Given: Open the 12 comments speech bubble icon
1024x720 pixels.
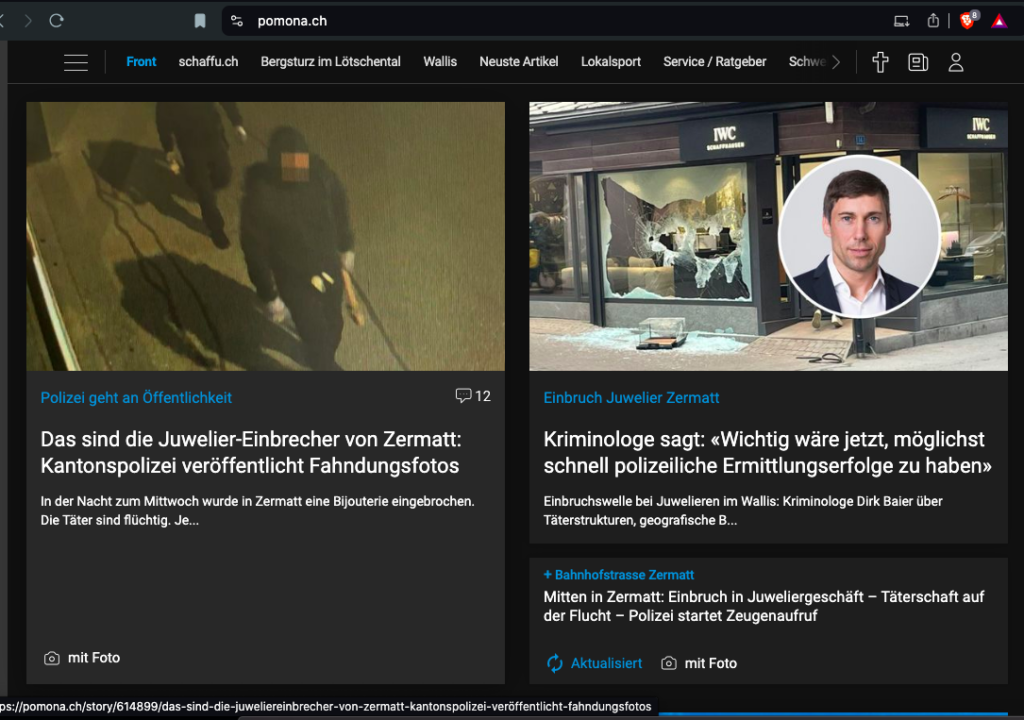Looking at the screenshot, I should click(463, 396).
